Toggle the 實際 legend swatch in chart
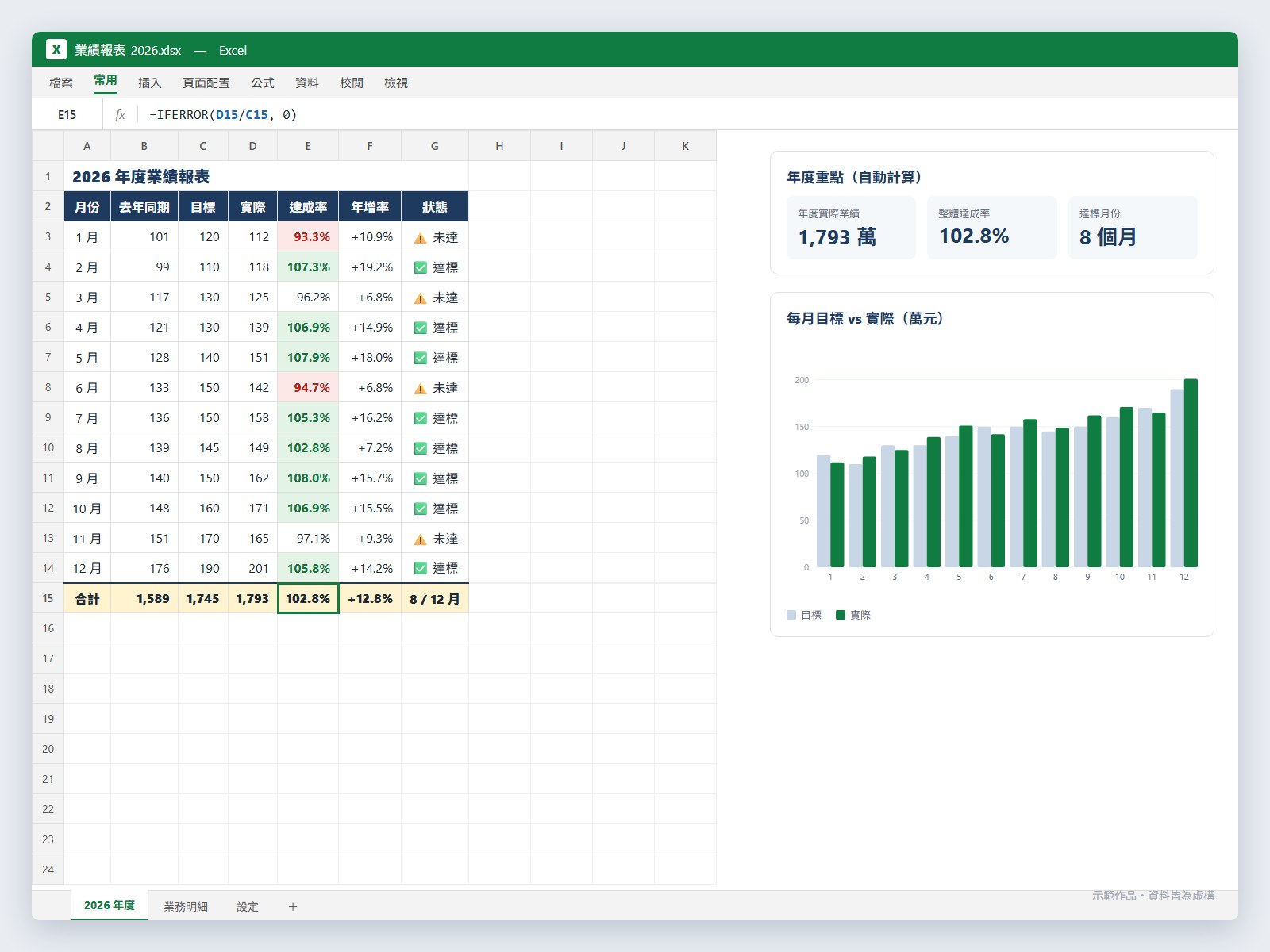 coord(841,615)
